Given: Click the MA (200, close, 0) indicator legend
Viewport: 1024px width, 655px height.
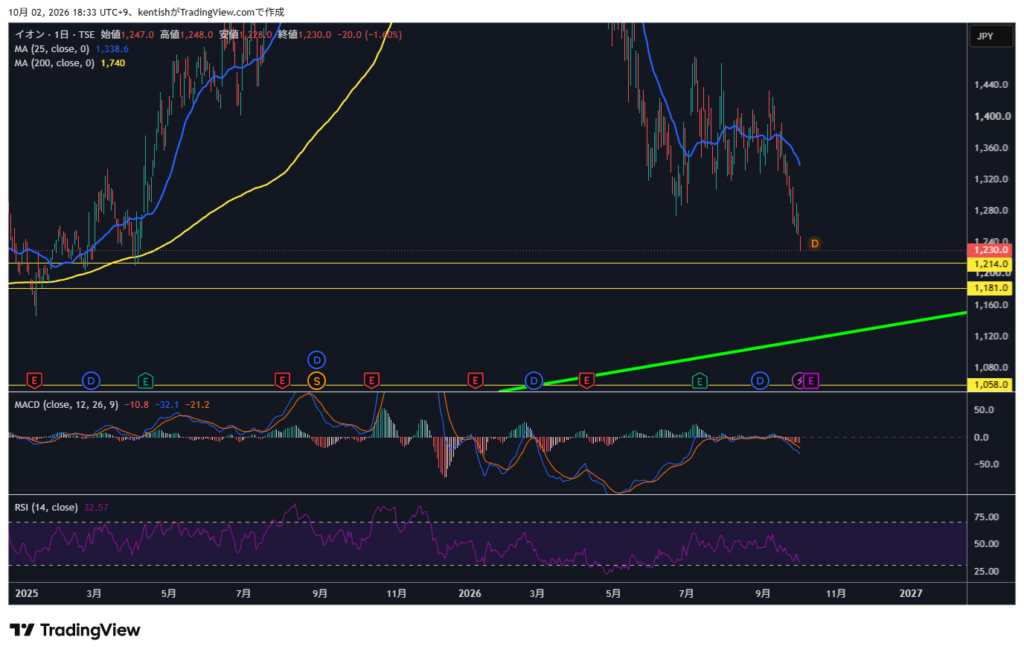Looking at the screenshot, I should pyautogui.click(x=54, y=63).
